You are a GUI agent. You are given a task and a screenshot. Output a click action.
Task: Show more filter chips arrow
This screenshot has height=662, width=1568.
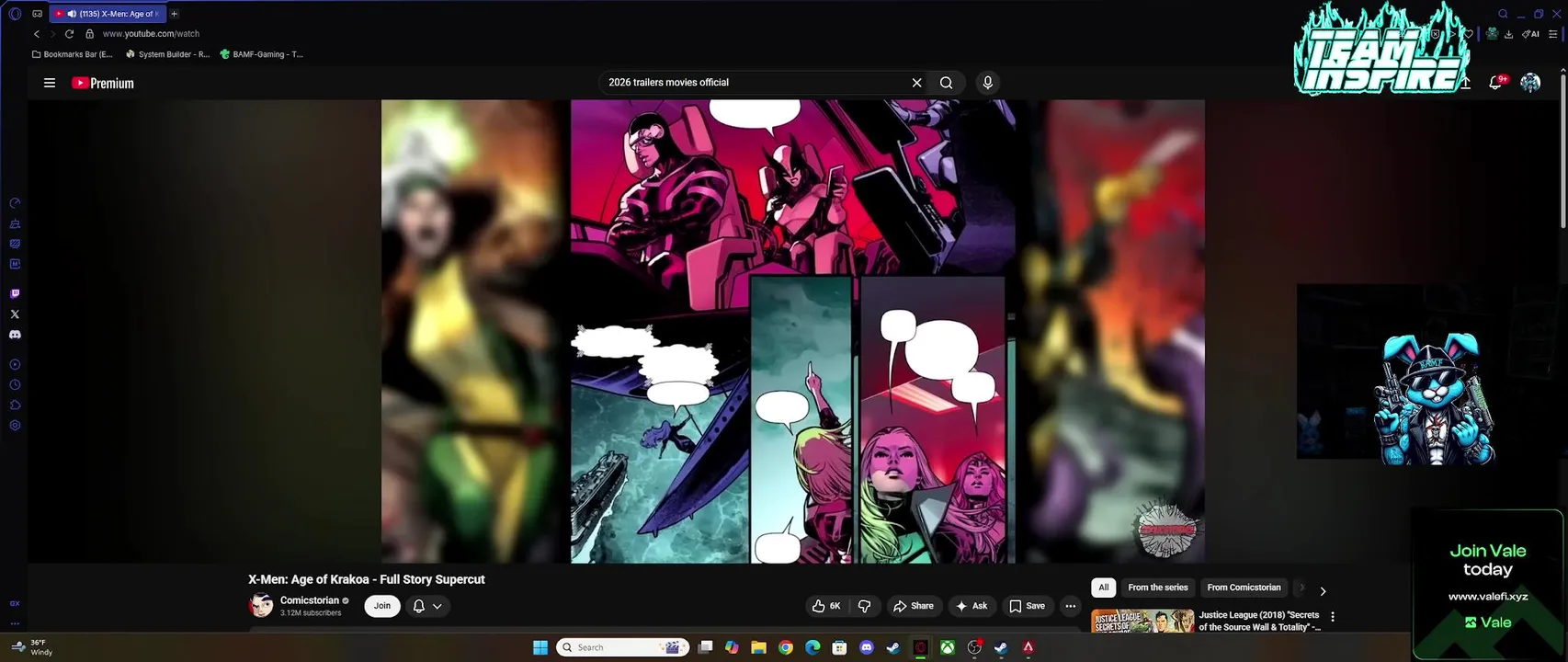click(1323, 591)
